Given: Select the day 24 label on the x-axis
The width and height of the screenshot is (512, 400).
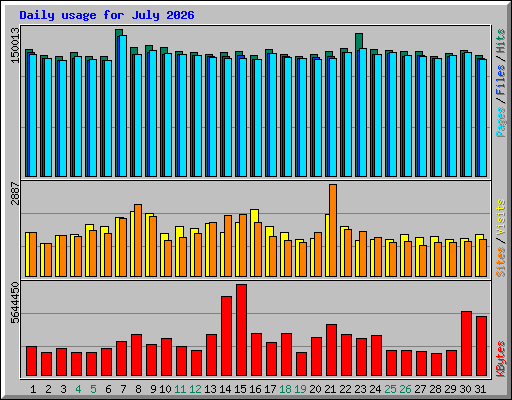Looking at the screenshot, I should coord(375,389).
